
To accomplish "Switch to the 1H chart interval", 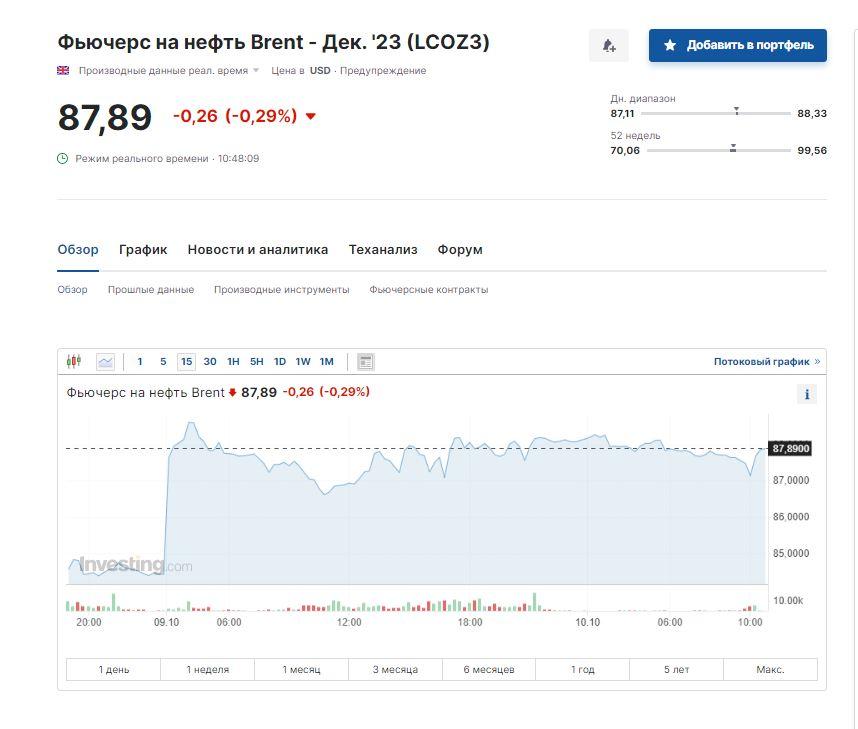I will click(x=233, y=362).
